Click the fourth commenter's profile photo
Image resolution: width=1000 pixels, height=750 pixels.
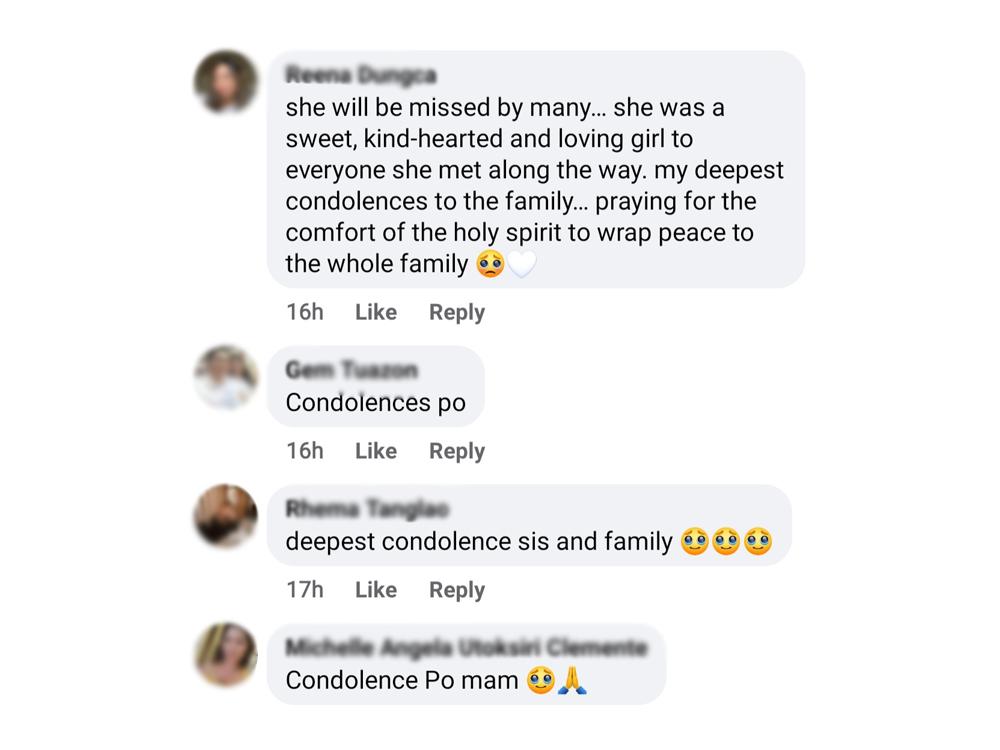(x=226, y=654)
